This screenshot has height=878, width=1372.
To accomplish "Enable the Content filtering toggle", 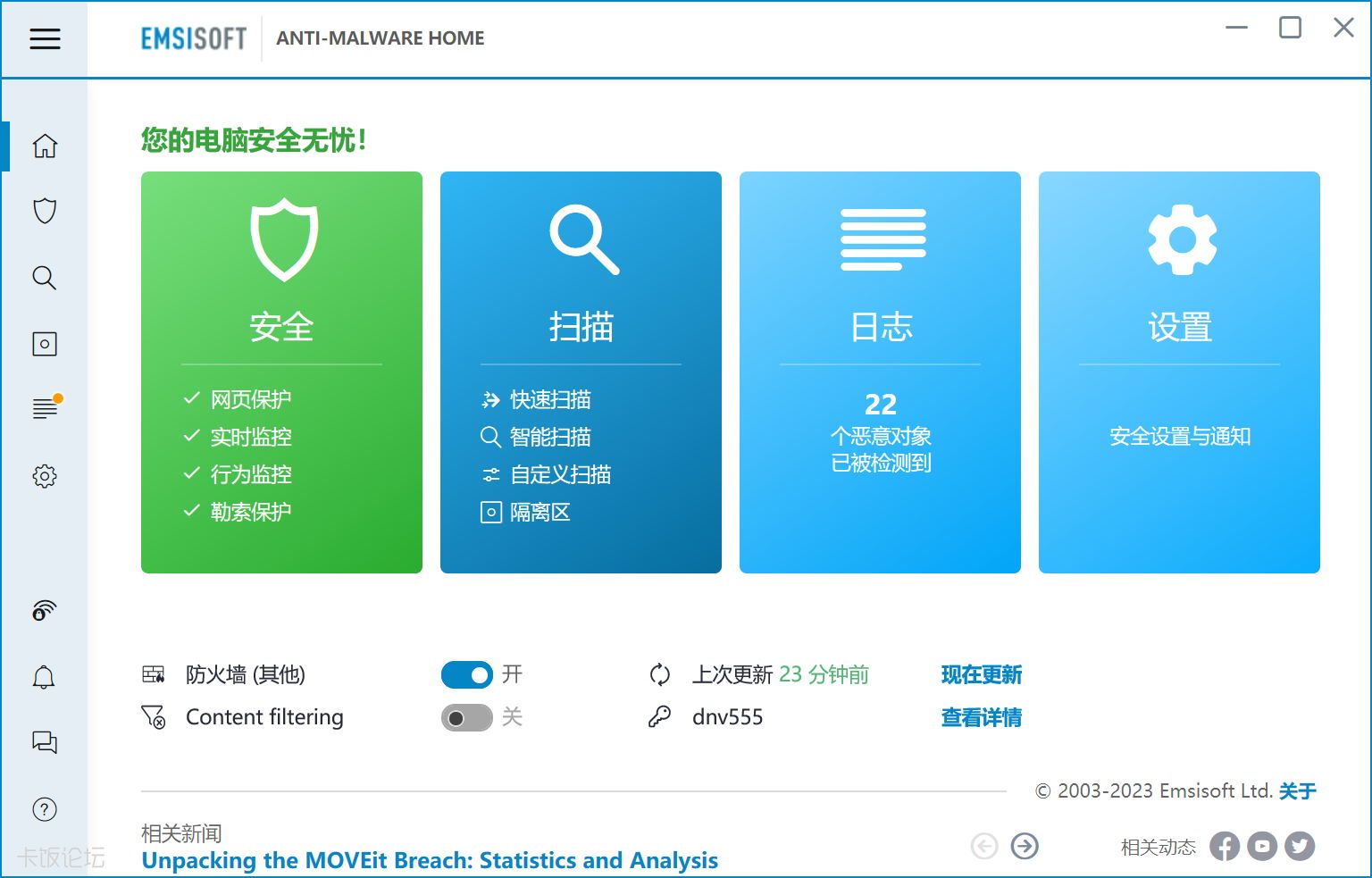I will 466,718.
